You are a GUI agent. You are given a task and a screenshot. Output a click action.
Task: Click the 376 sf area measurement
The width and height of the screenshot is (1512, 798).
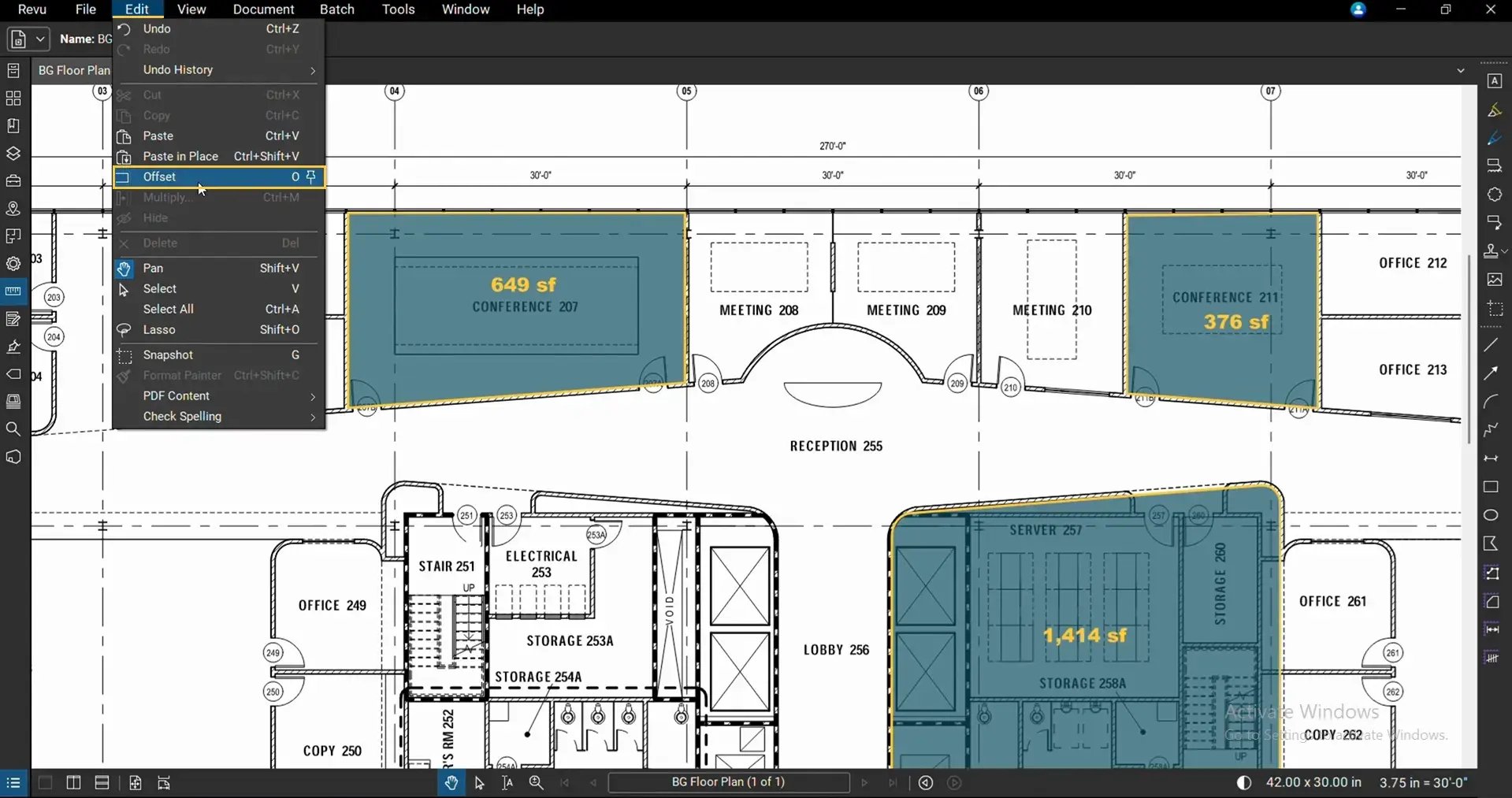[1236, 321]
